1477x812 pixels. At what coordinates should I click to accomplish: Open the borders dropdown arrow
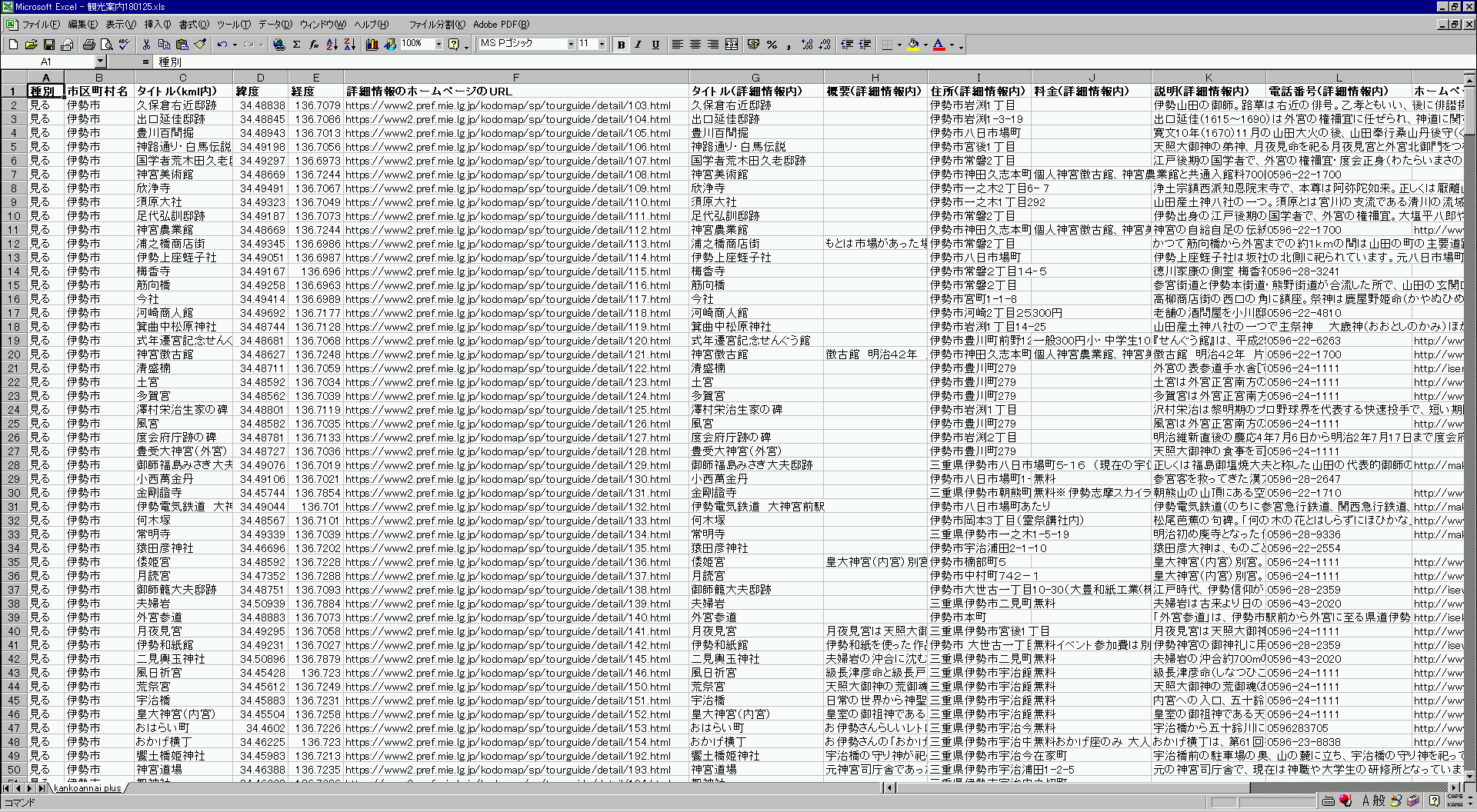(899, 45)
